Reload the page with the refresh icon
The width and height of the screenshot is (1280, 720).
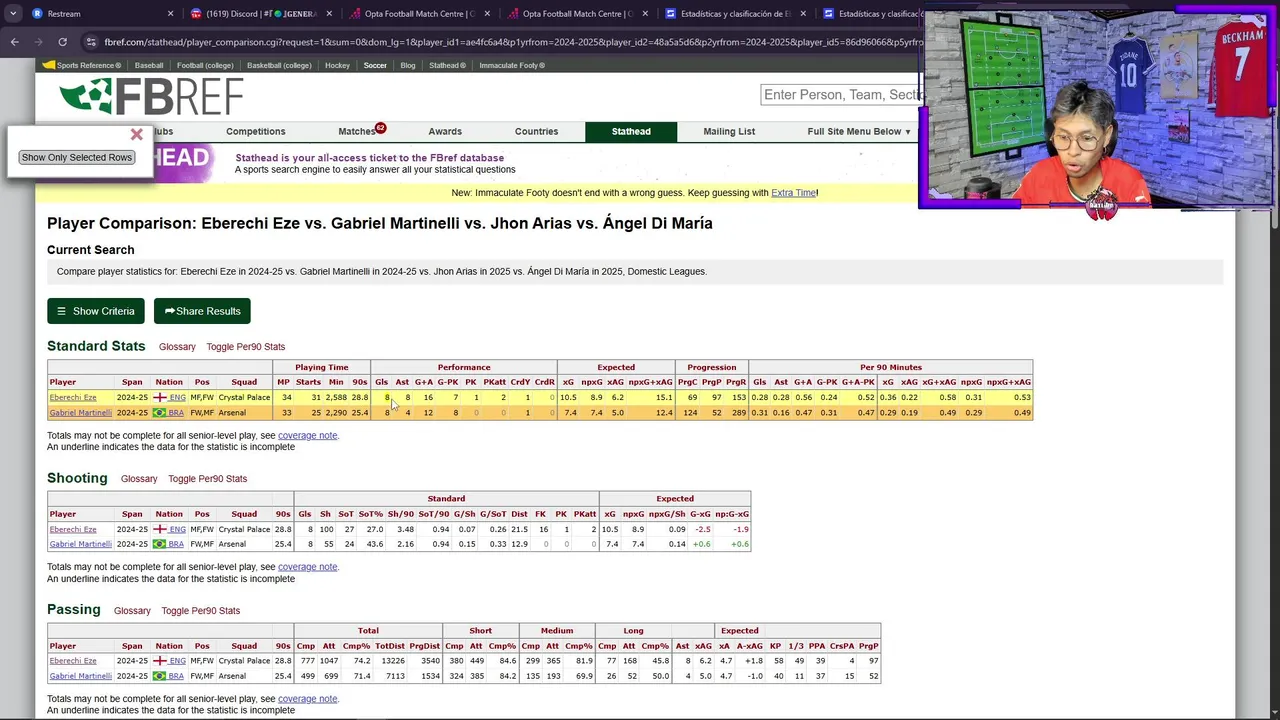[x=62, y=42]
